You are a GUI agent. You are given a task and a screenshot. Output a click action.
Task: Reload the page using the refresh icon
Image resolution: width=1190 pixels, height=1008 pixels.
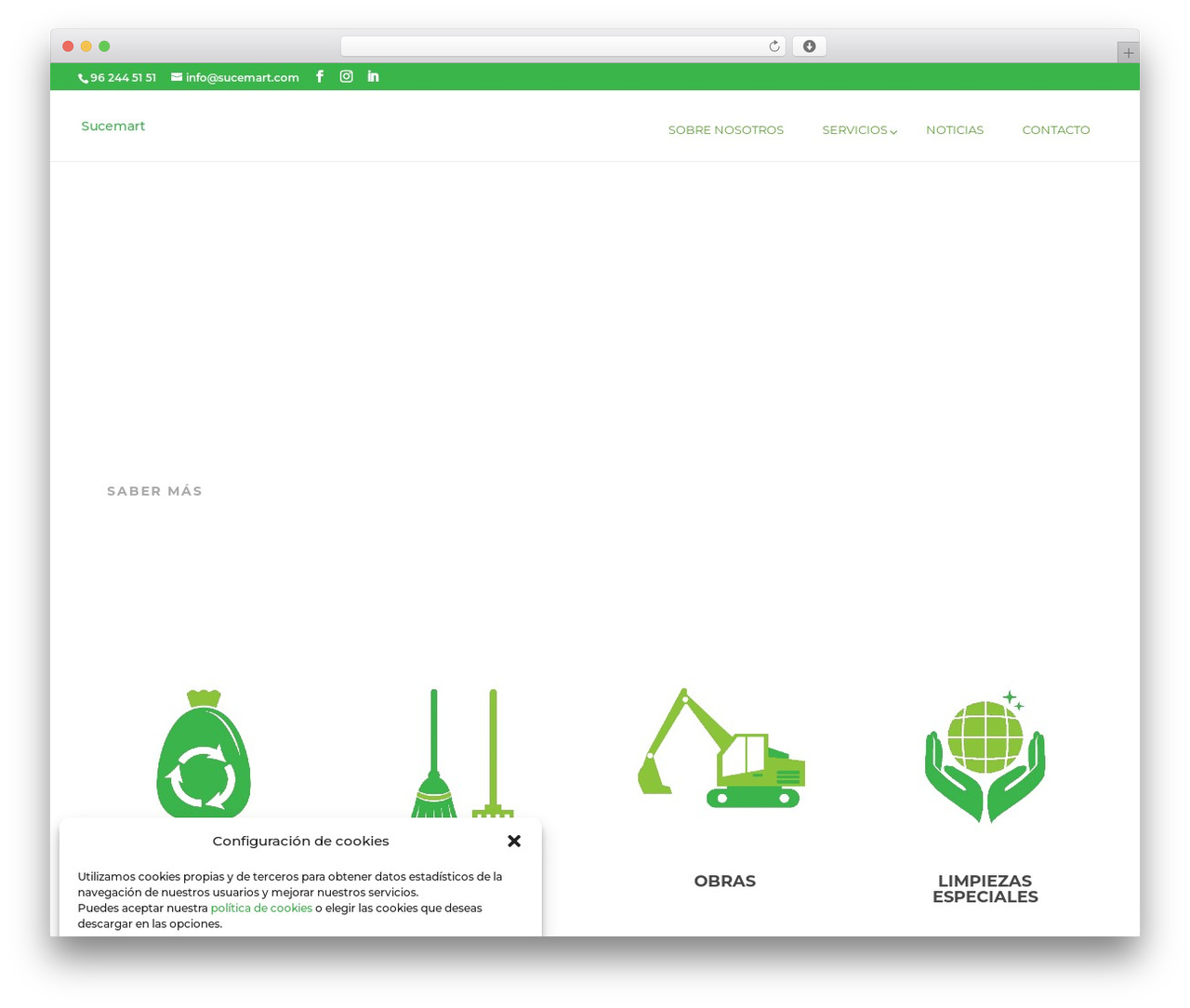[774, 46]
